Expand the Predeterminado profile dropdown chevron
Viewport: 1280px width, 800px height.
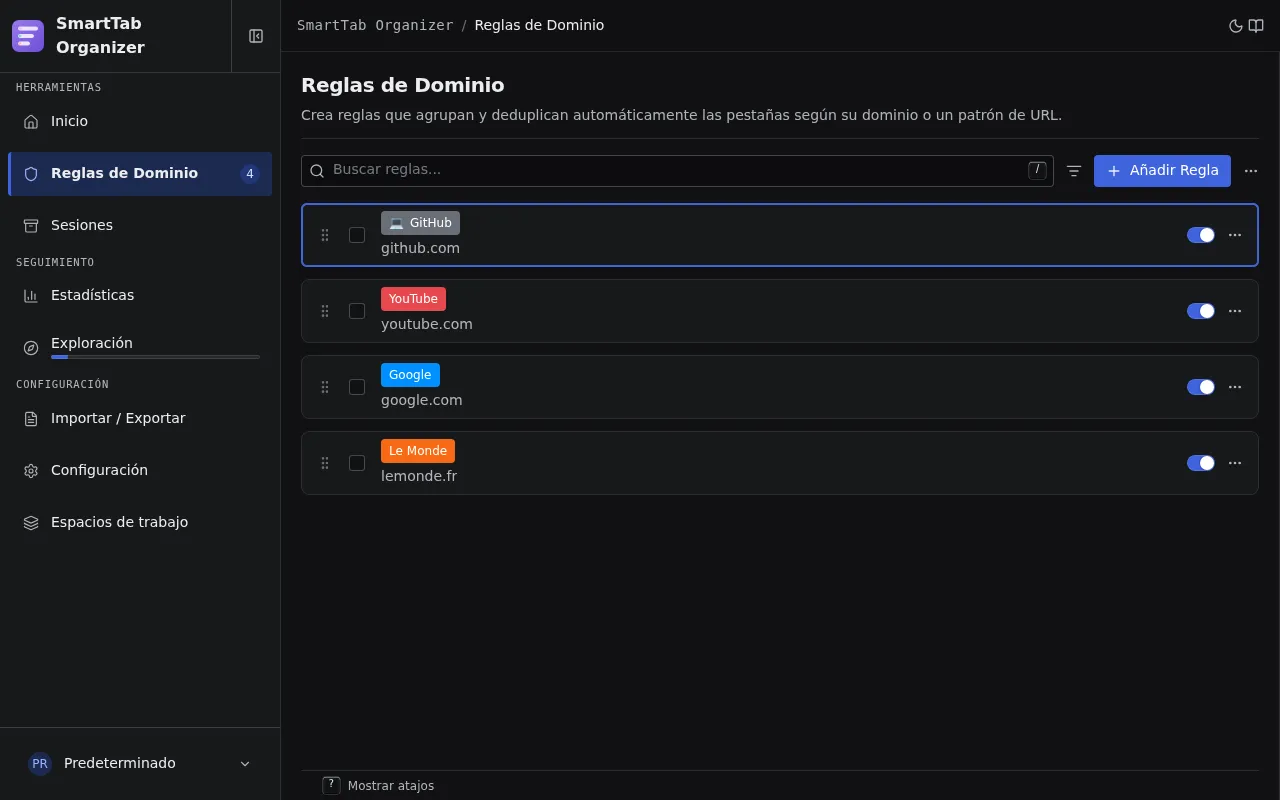pyautogui.click(x=245, y=764)
